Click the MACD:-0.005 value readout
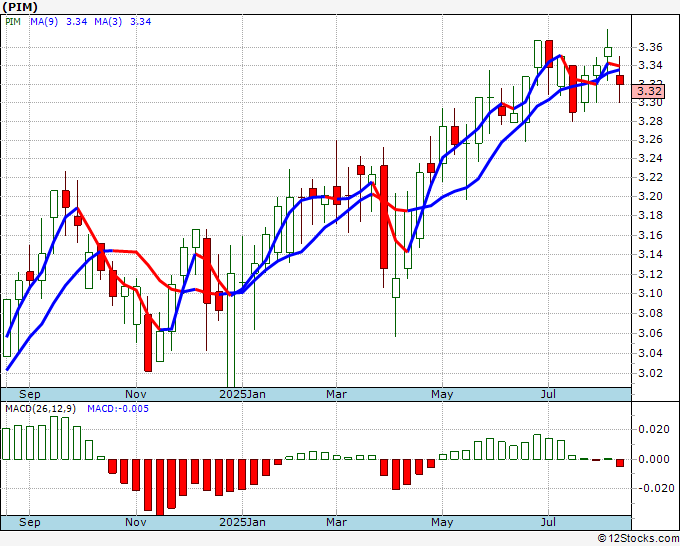The image size is (680, 546). [x=118, y=409]
